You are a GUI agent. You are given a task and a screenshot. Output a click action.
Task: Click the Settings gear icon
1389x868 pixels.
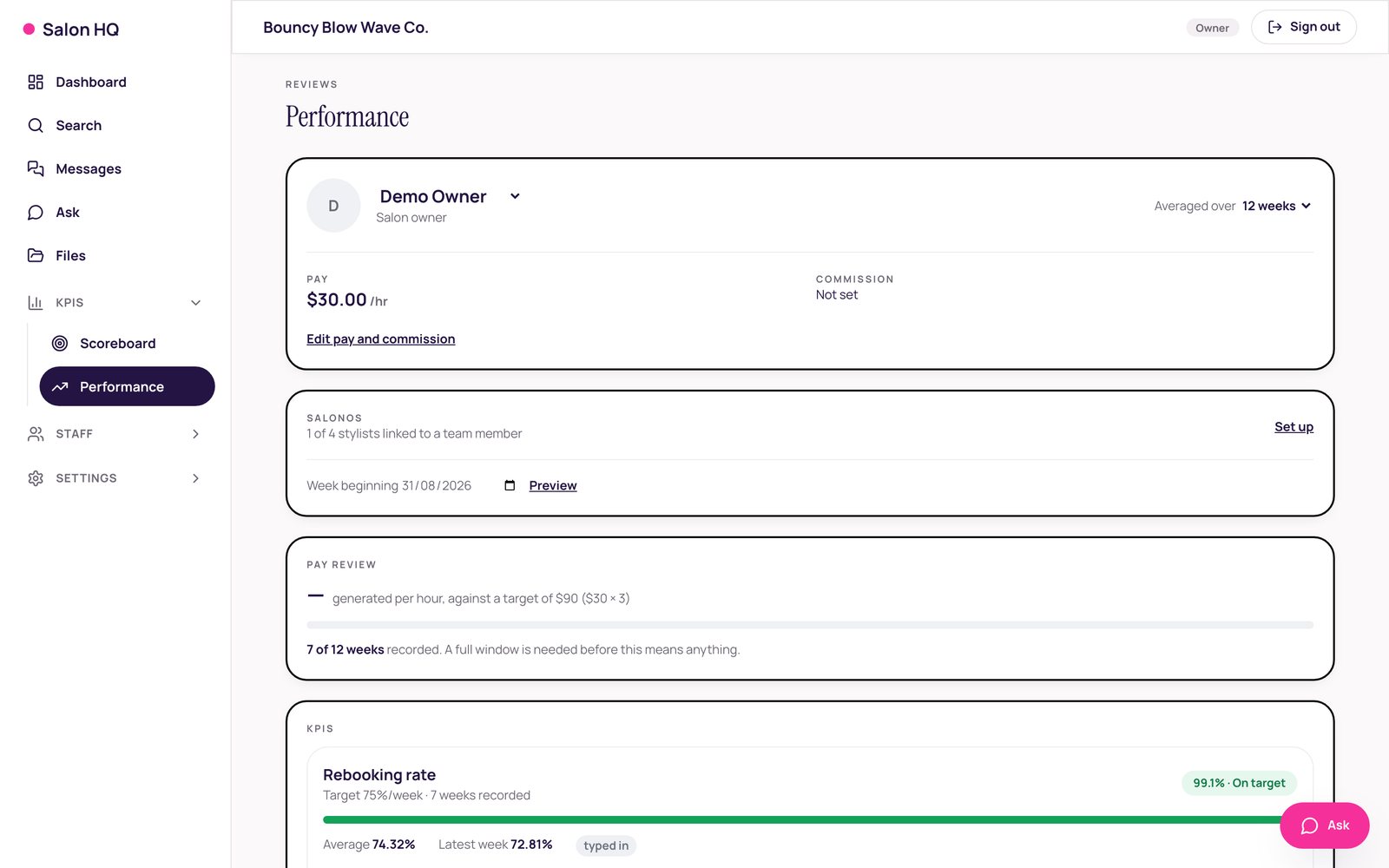(36, 477)
